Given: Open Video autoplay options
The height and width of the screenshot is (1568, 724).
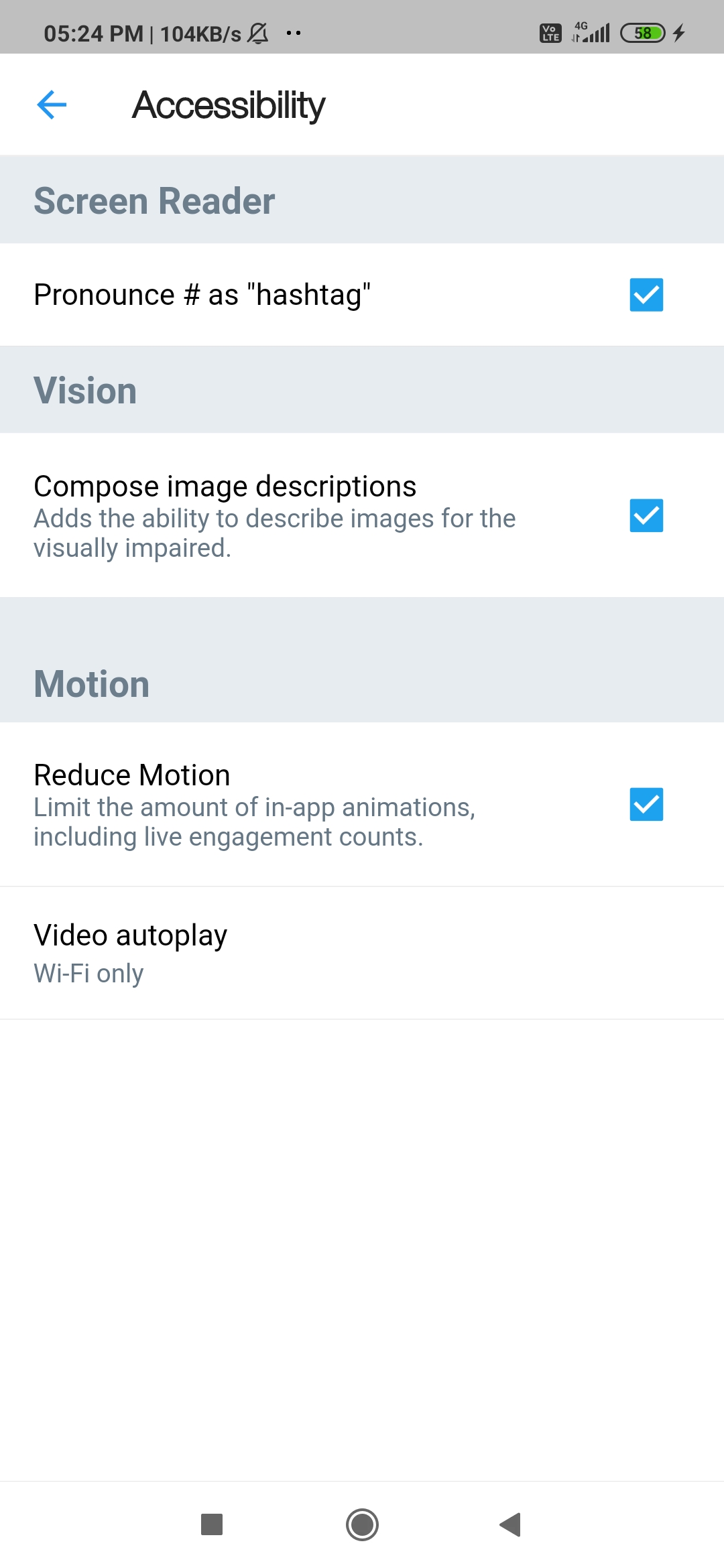Looking at the screenshot, I should [362, 953].
